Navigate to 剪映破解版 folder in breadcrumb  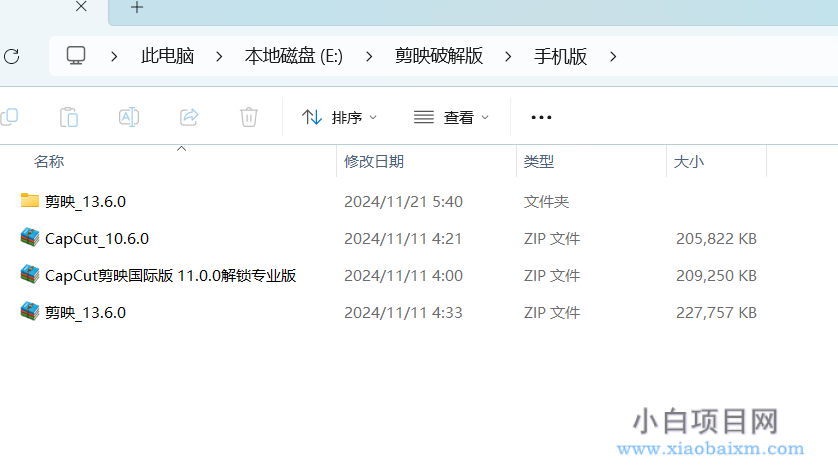click(439, 56)
